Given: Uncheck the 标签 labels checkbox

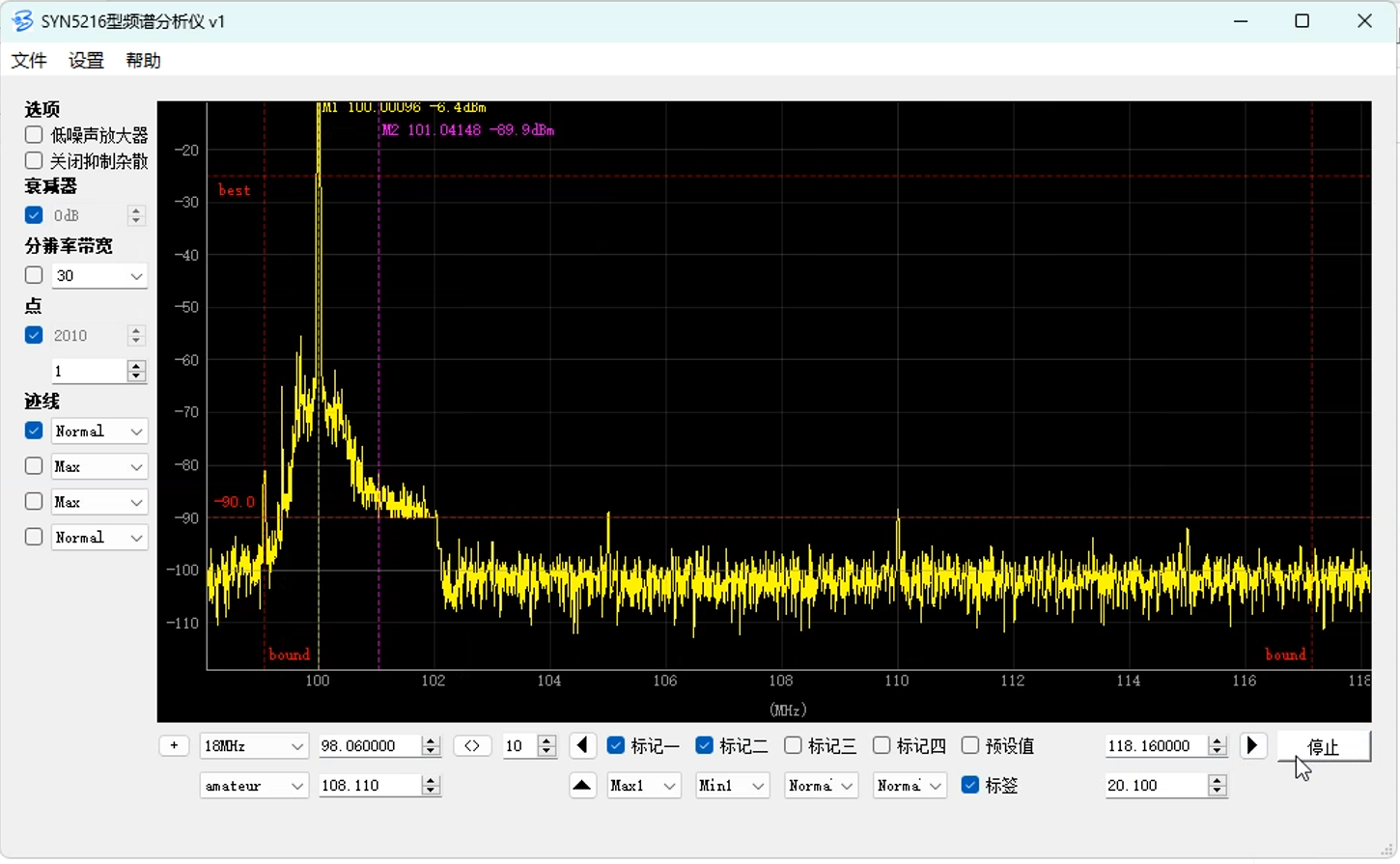Looking at the screenshot, I should (970, 785).
